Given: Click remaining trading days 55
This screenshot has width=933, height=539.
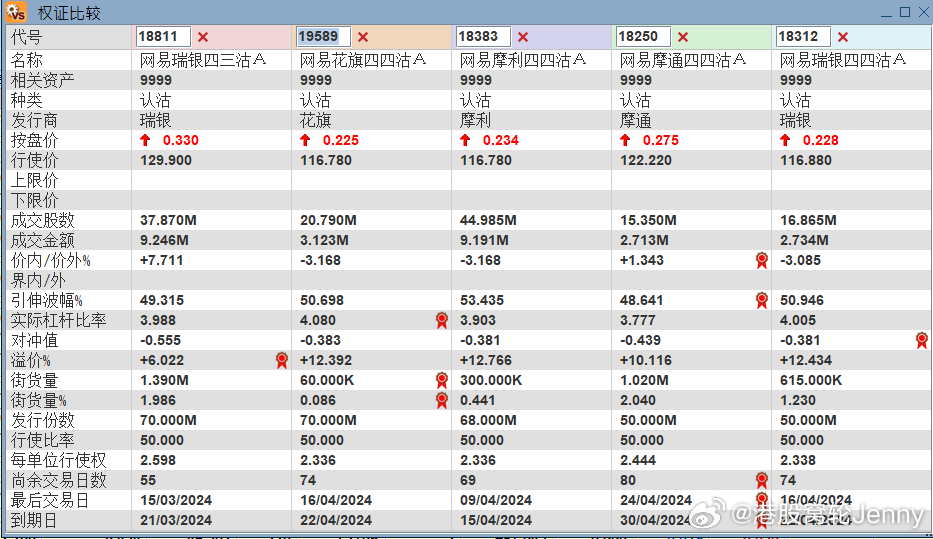Looking at the screenshot, I should [148, 480].
